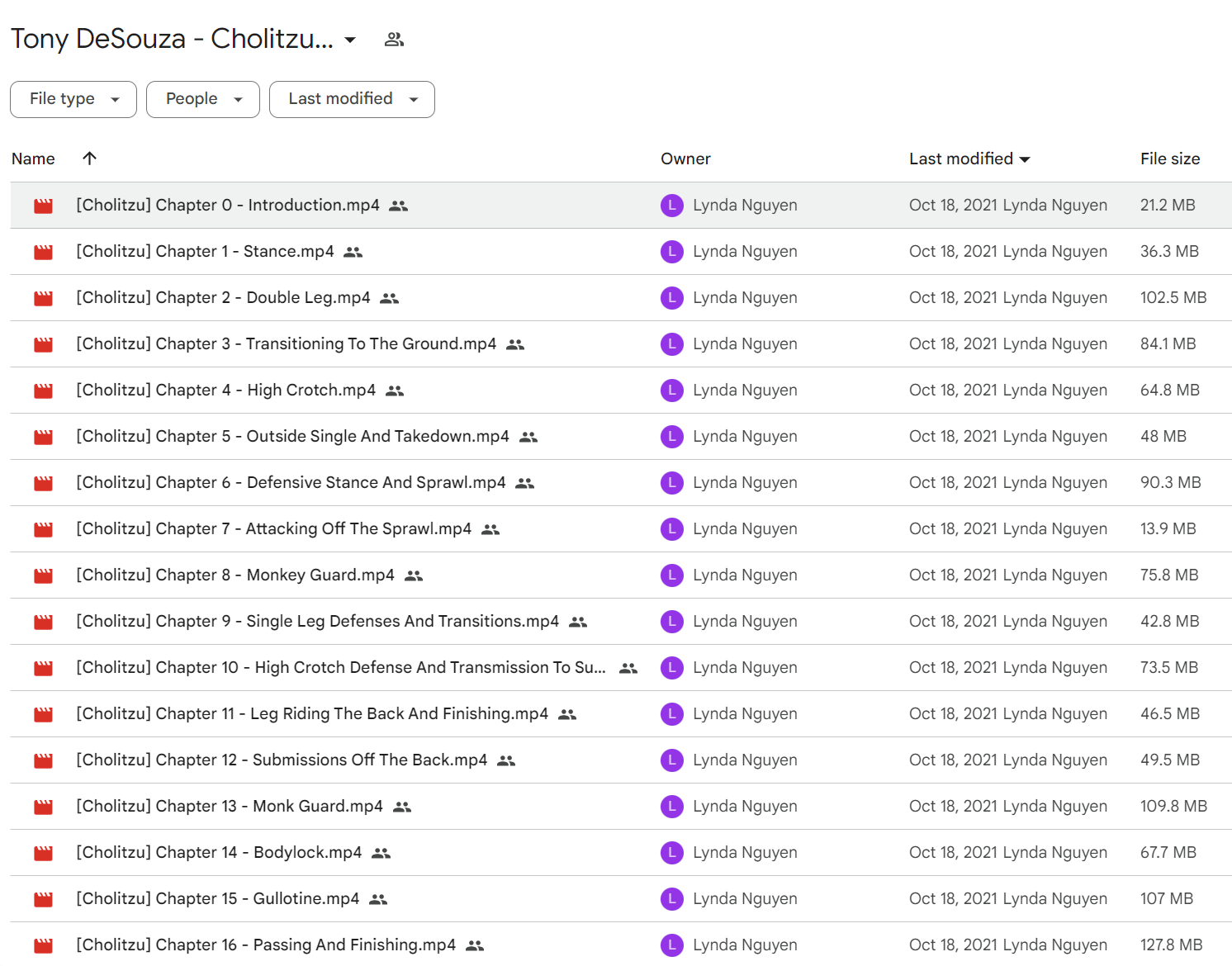Click shared icon beside Chapter 0 Introduction.mp4
Image resolution: width=1232 pixels, height=966 pixels.
(399, 206)
